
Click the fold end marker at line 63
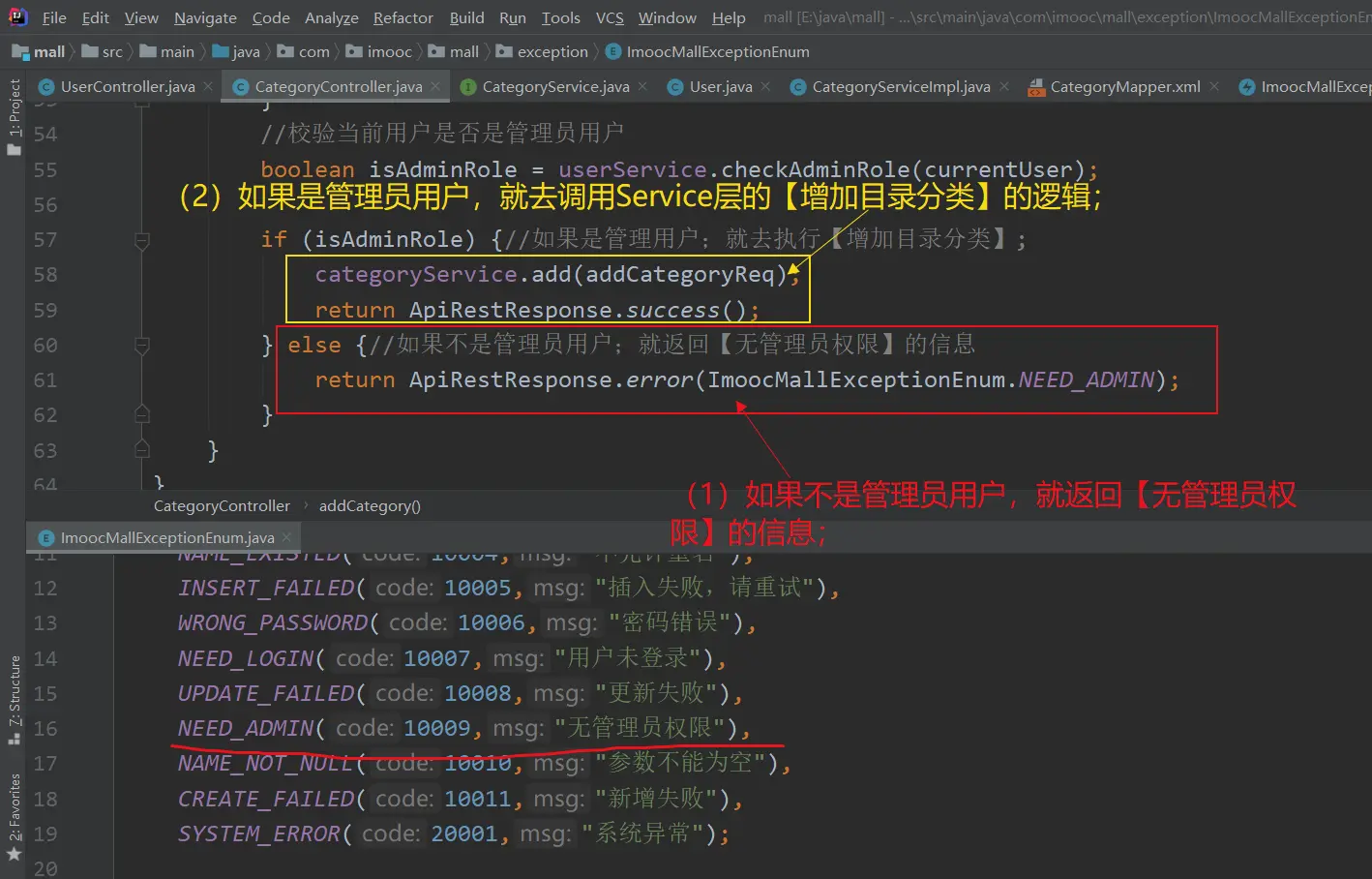[x=142, y=449]
